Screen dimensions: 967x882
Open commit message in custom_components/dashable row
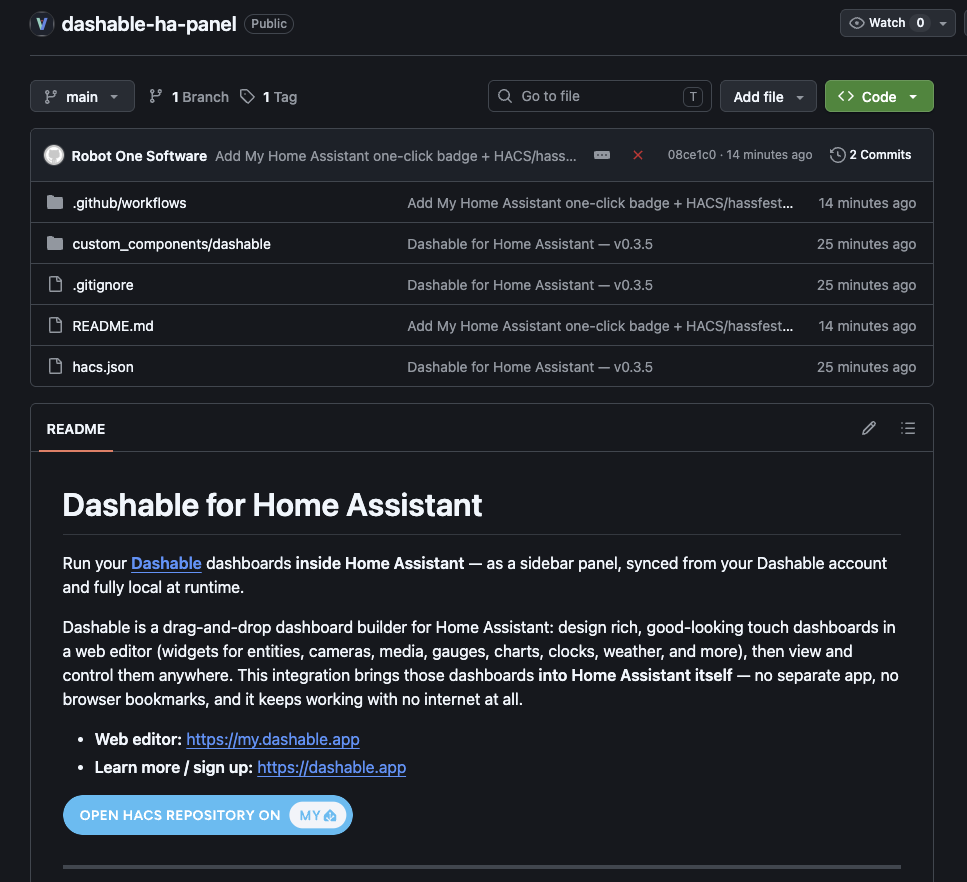tap(530, 244)
